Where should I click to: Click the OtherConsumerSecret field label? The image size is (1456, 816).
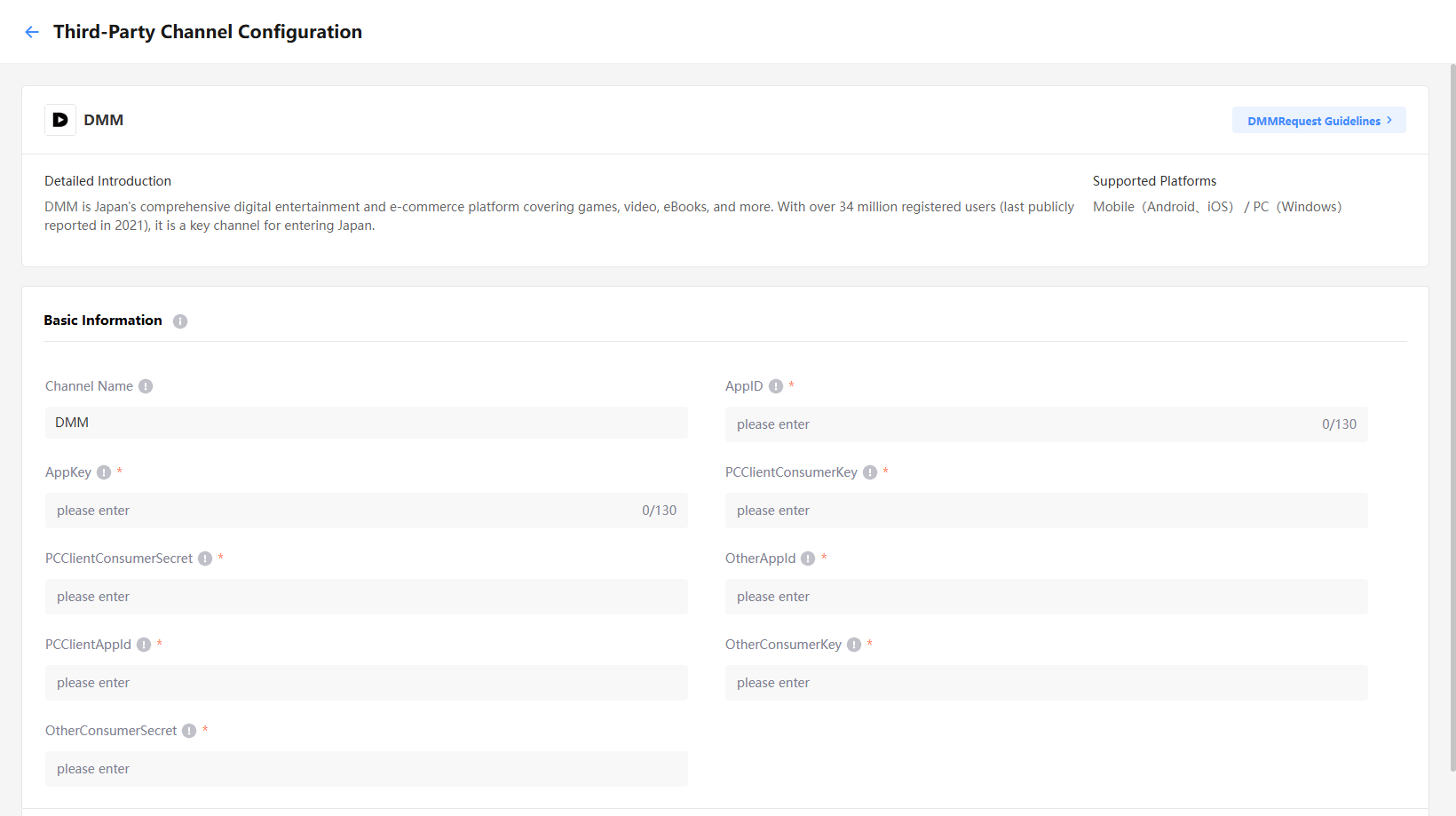click(x=111, y=731)
